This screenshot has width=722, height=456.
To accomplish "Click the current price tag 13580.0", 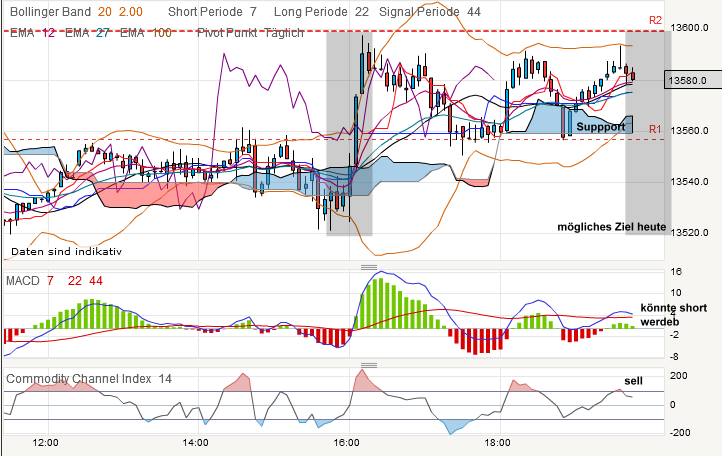I will click(693, 80).
